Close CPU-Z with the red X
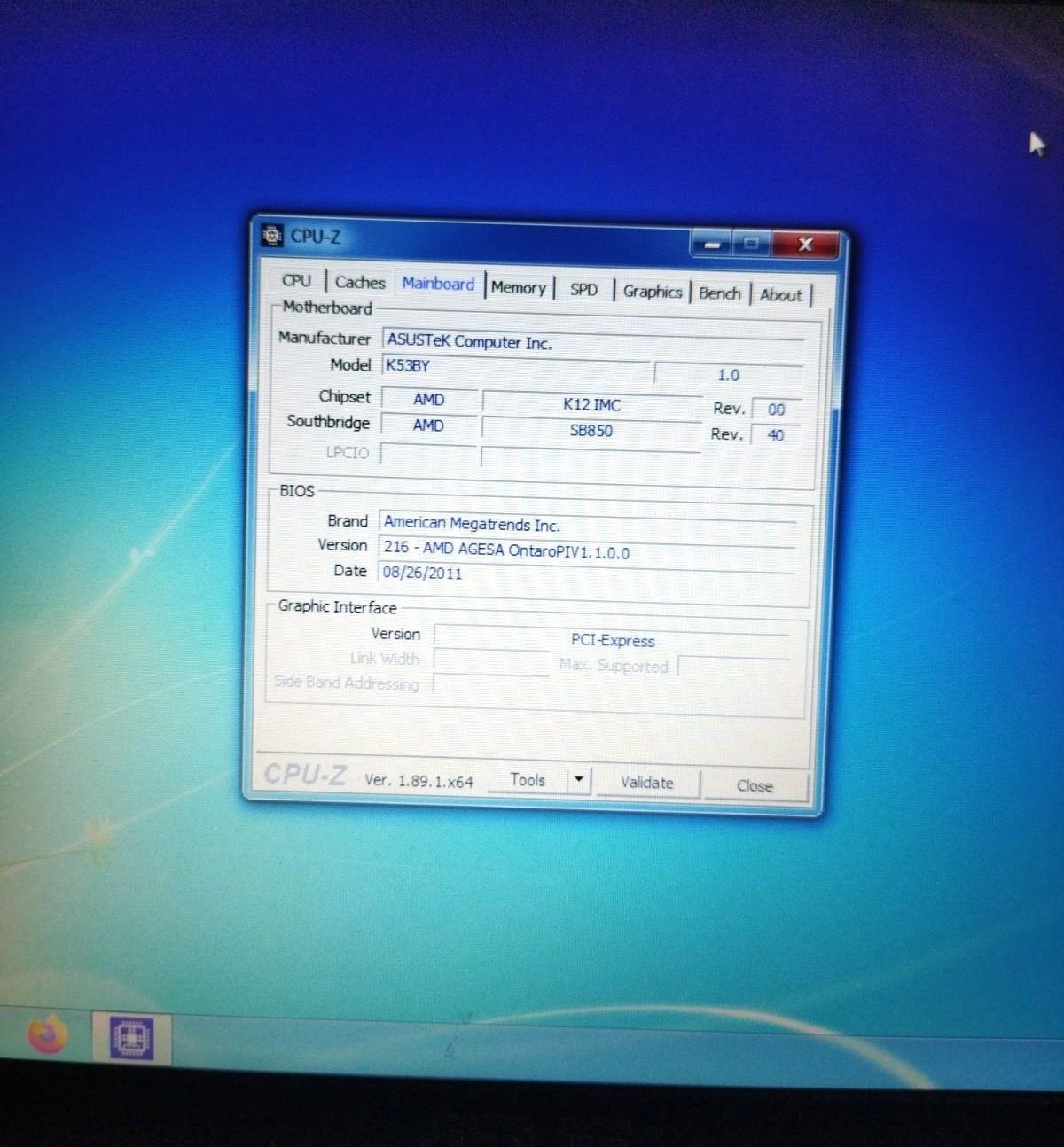 (805, 244)
